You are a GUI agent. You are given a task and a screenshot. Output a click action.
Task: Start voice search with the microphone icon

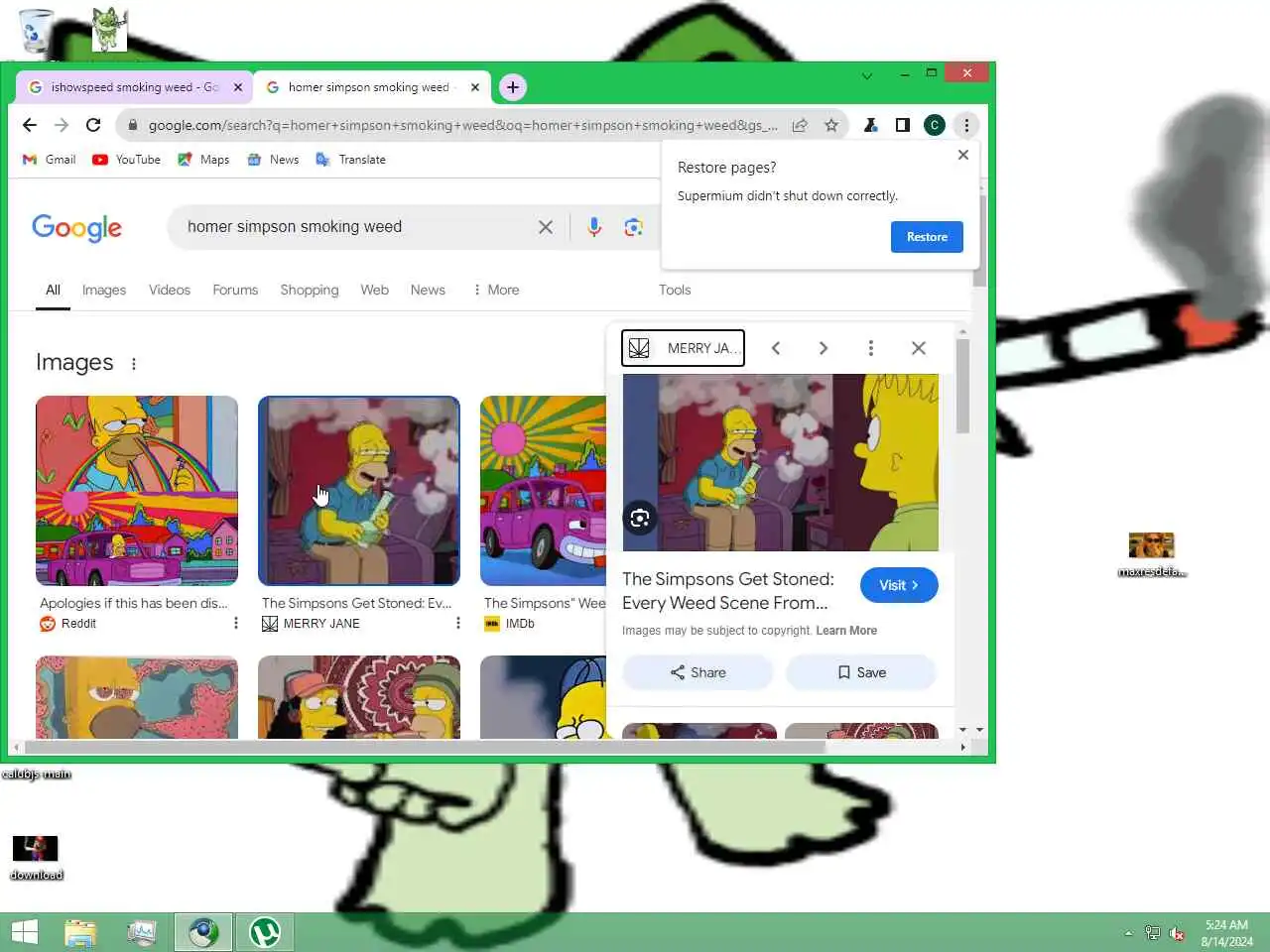[x=594, y=227]
